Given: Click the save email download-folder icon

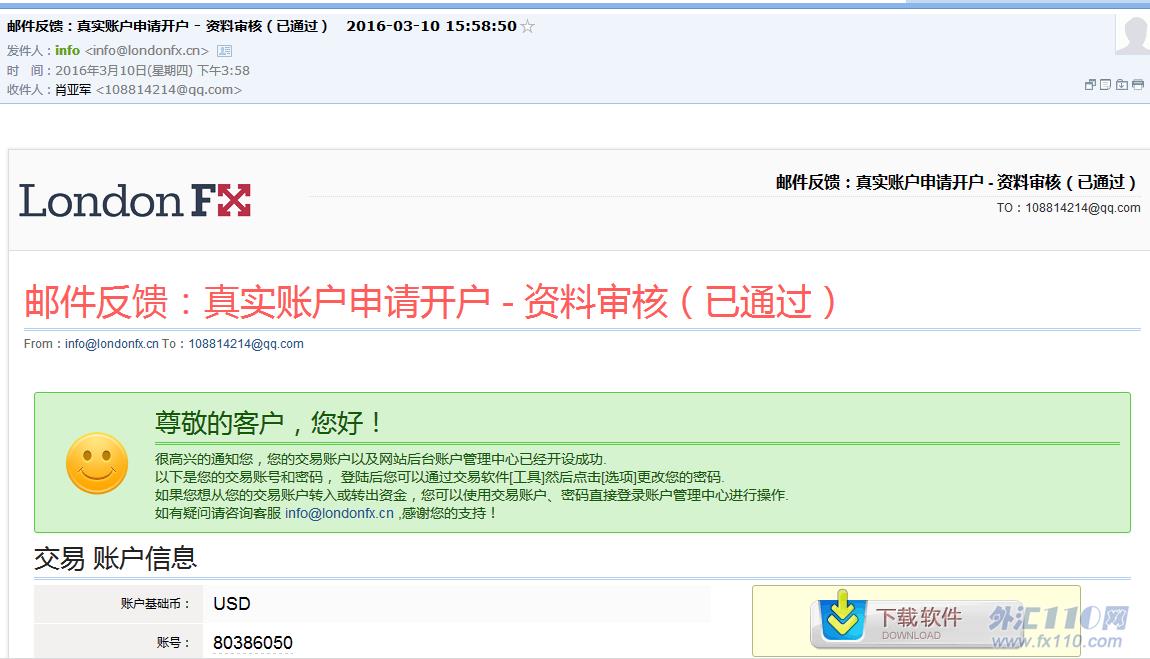Looking at the screenshot, I should (x=1122, y=85).
